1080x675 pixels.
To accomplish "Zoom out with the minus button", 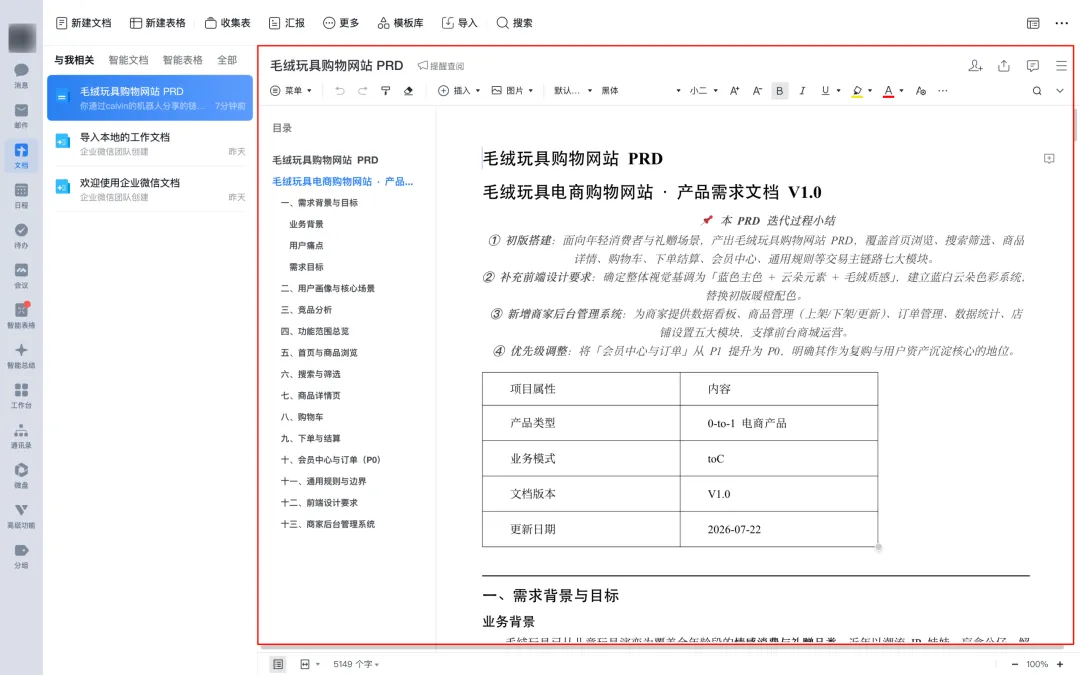I will tap(1015, 664).
